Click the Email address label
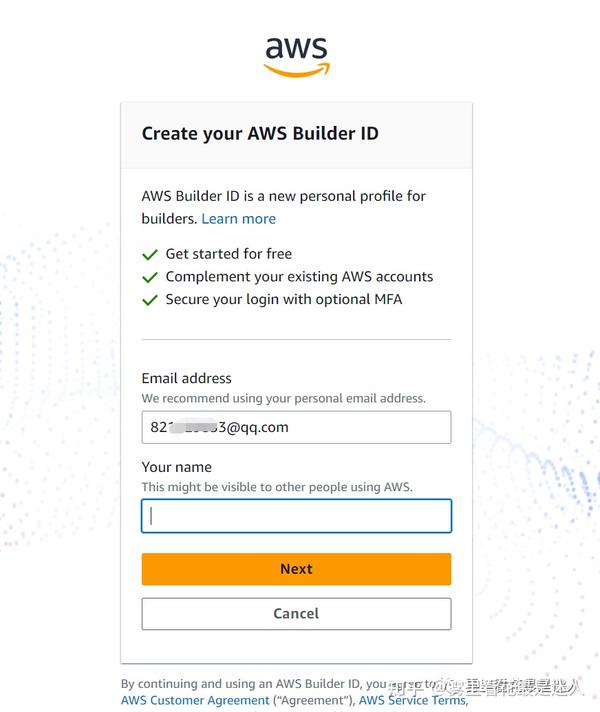The image size is (600, 712). coord(186,378)
